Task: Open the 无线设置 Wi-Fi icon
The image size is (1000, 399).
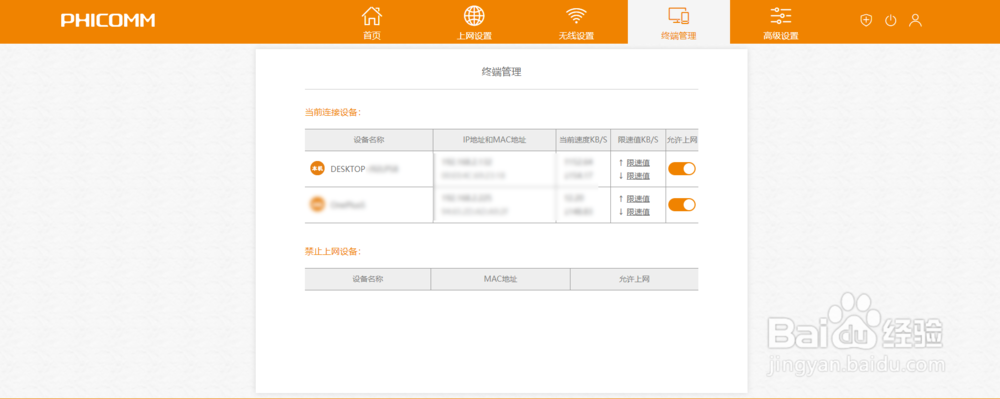Action: (x=576, y=15)
